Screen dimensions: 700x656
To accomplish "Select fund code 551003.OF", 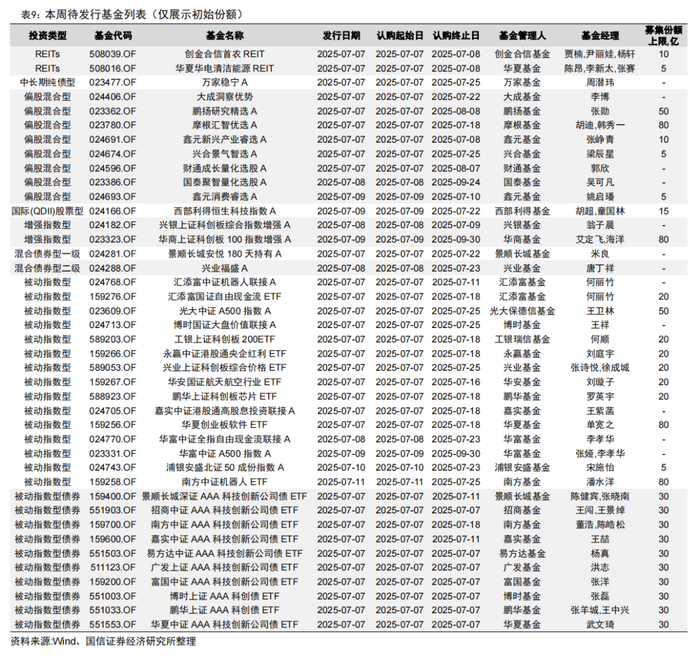I will [112, 596].
